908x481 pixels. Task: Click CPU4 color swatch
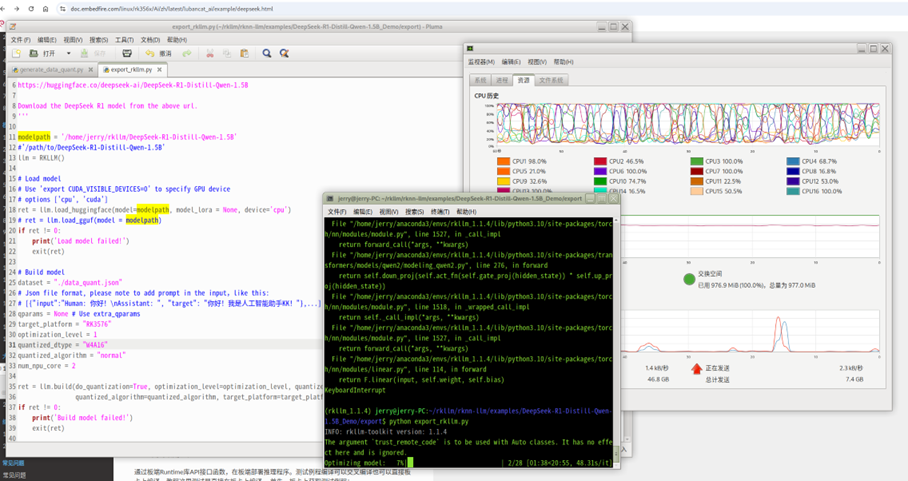pos(793,161)
